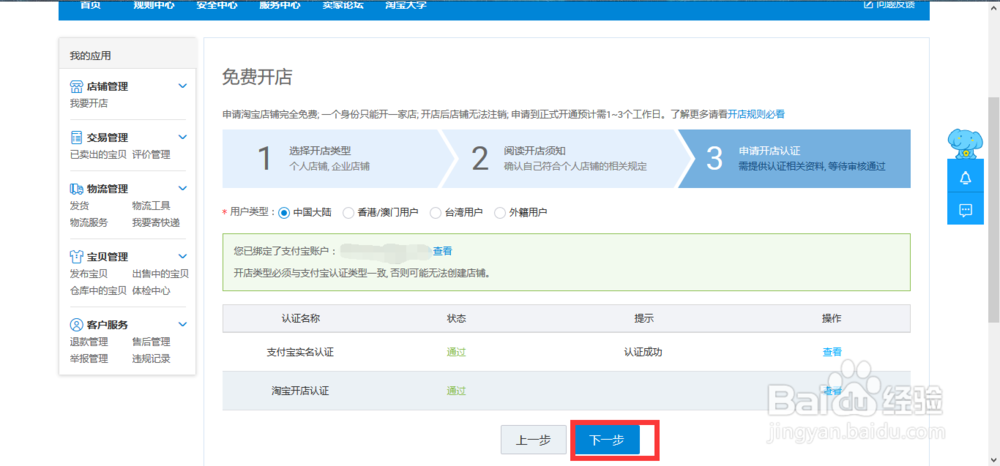This screenshot has width=1000, height=466.
Task: Click the 下一步 button
Action: point(607,440)
